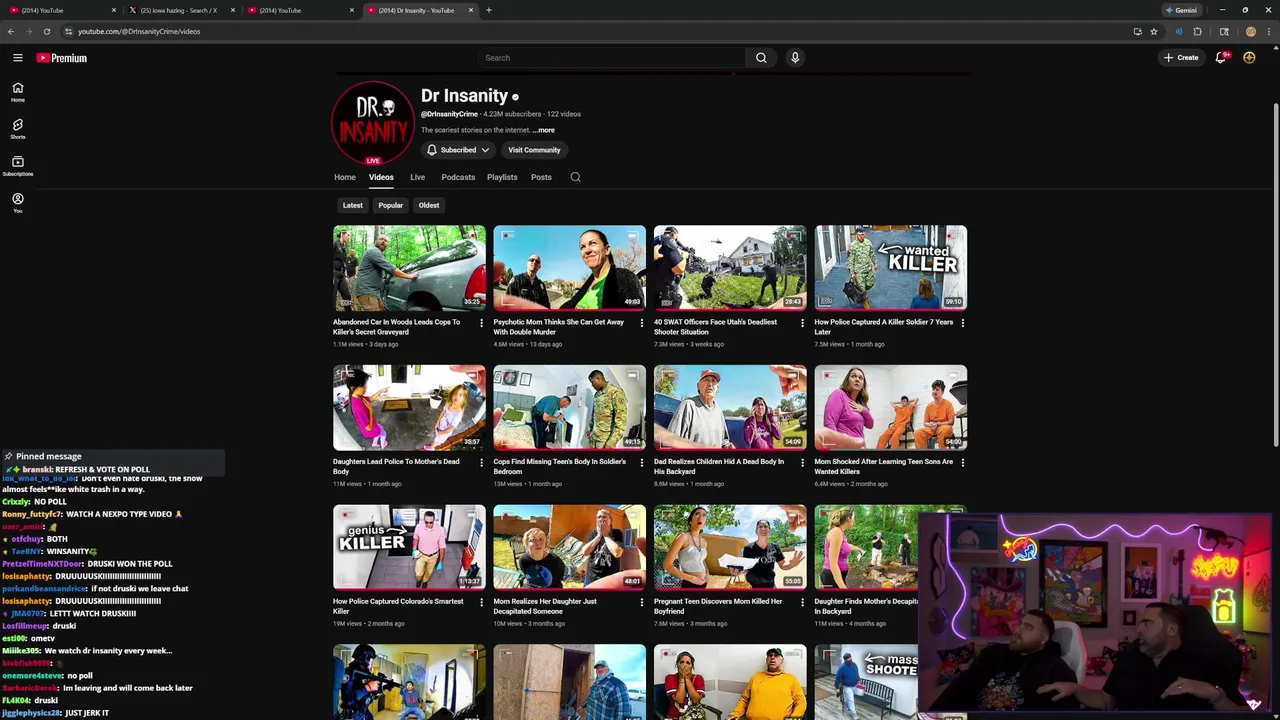Image resolution: width=1280 pixels, height=720 pixels.
Task: Click the page vertical scrollbar
Action: pyautogui.click(x=1275, y=275)
